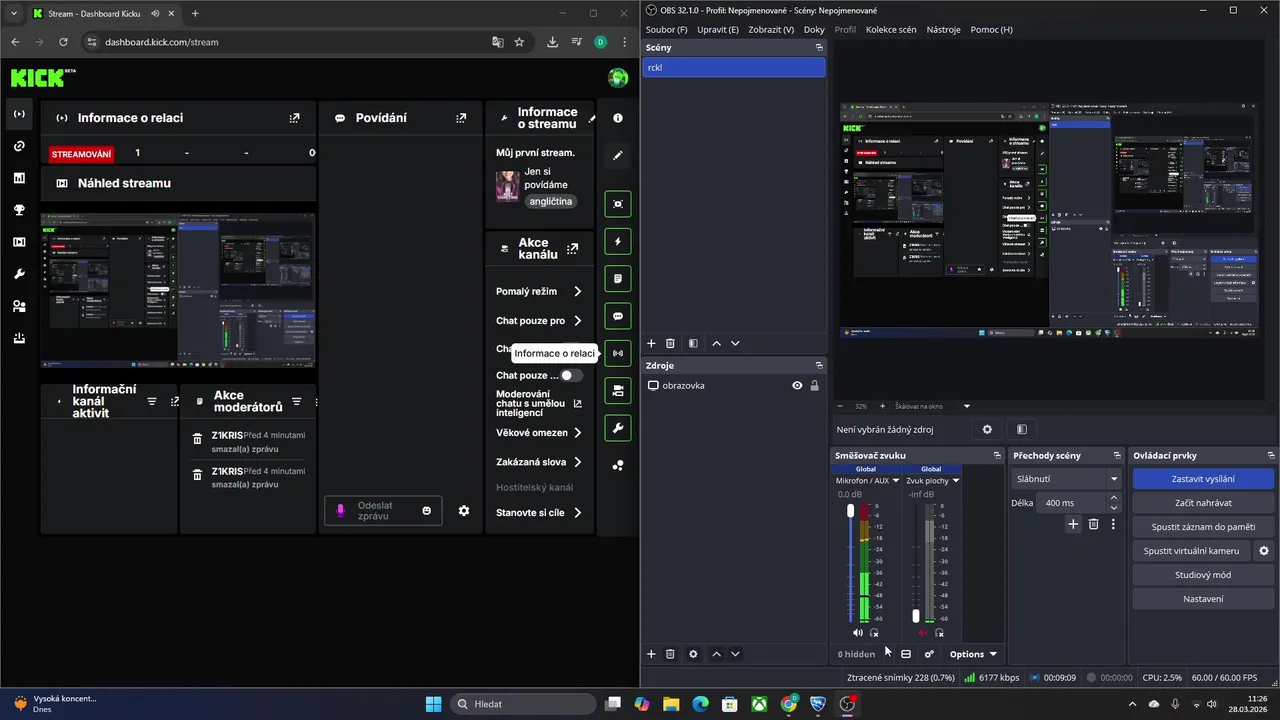1280x720 pixels.
Task: Open the Options dropdown in audio mixer
Action: coord(973,654)
